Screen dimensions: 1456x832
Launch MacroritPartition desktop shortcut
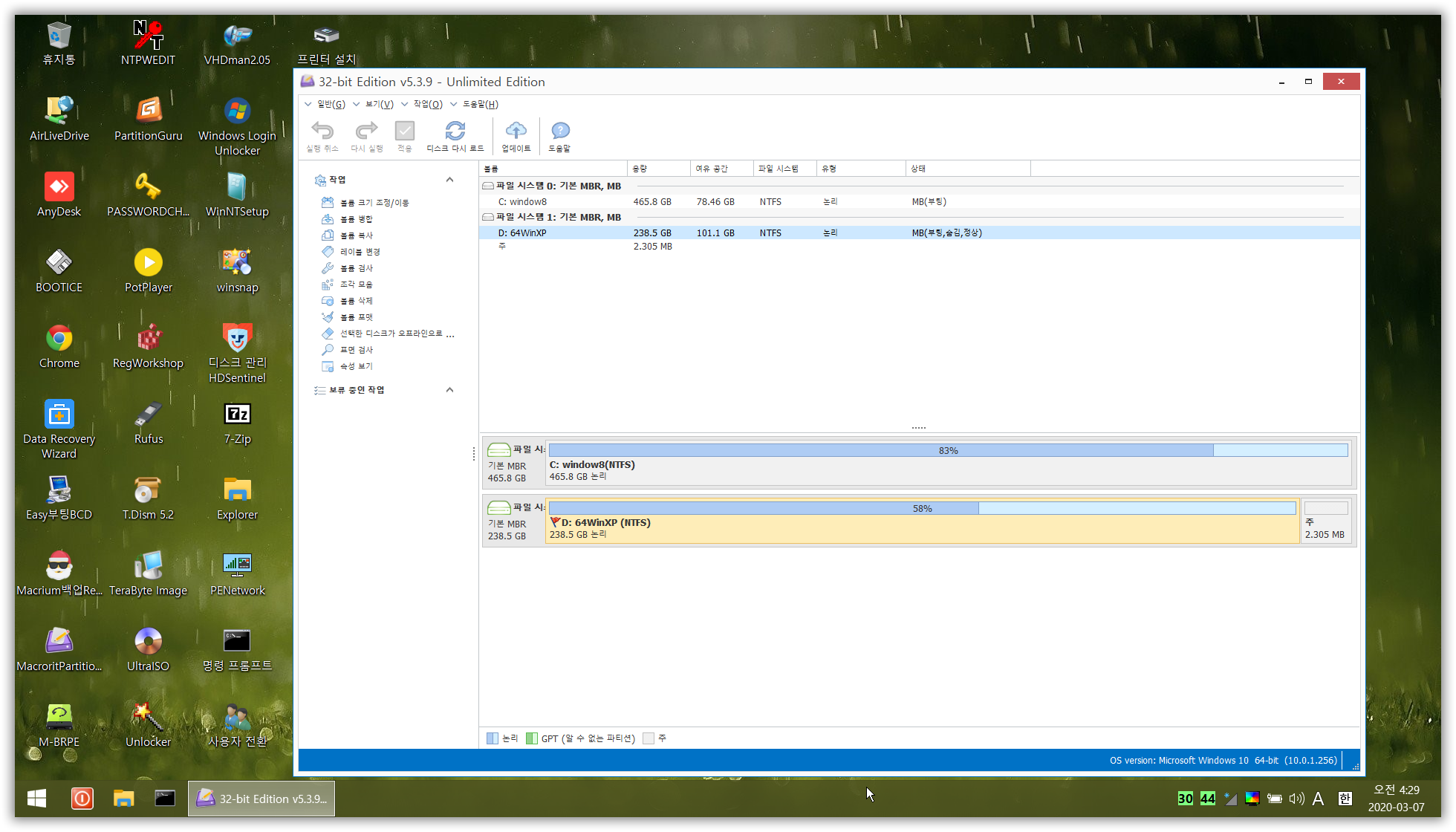pyautogui.click(x=59, y=649)
